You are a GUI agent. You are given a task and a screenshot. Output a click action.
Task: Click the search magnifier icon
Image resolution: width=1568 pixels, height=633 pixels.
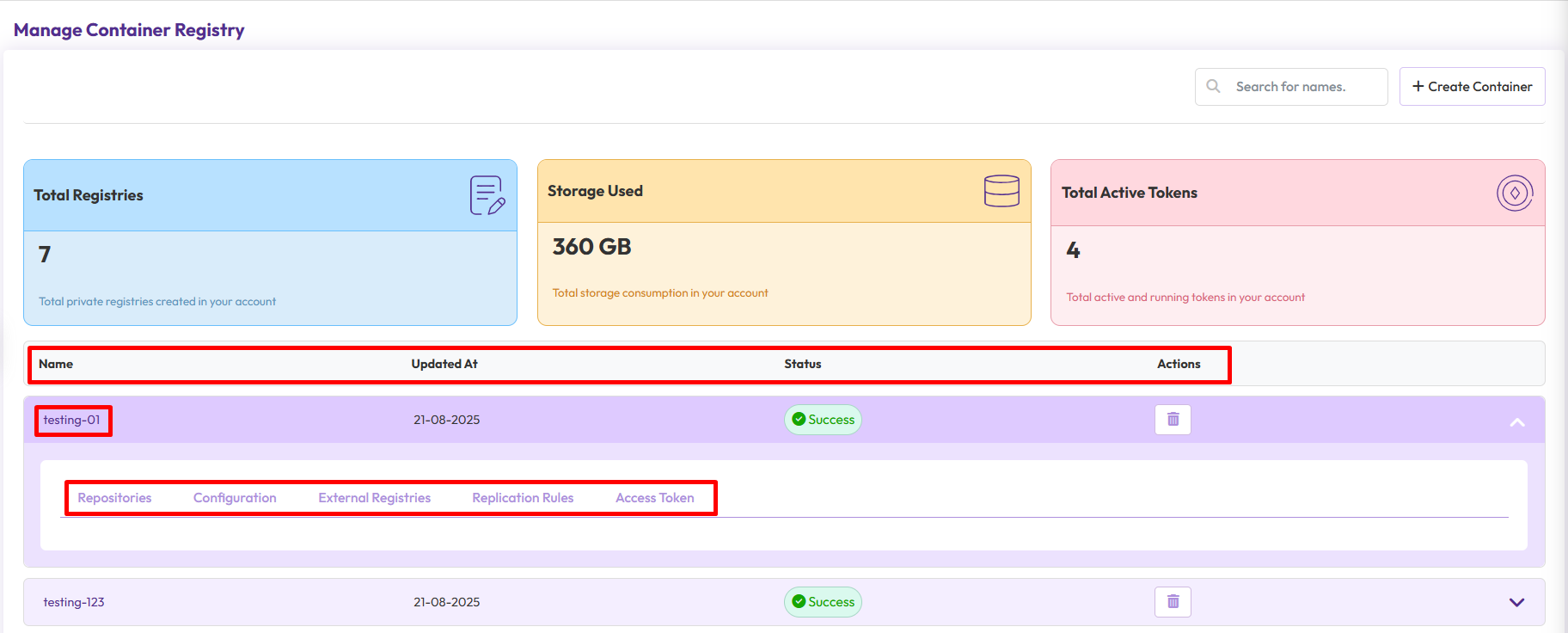[x=1213, y=86]
